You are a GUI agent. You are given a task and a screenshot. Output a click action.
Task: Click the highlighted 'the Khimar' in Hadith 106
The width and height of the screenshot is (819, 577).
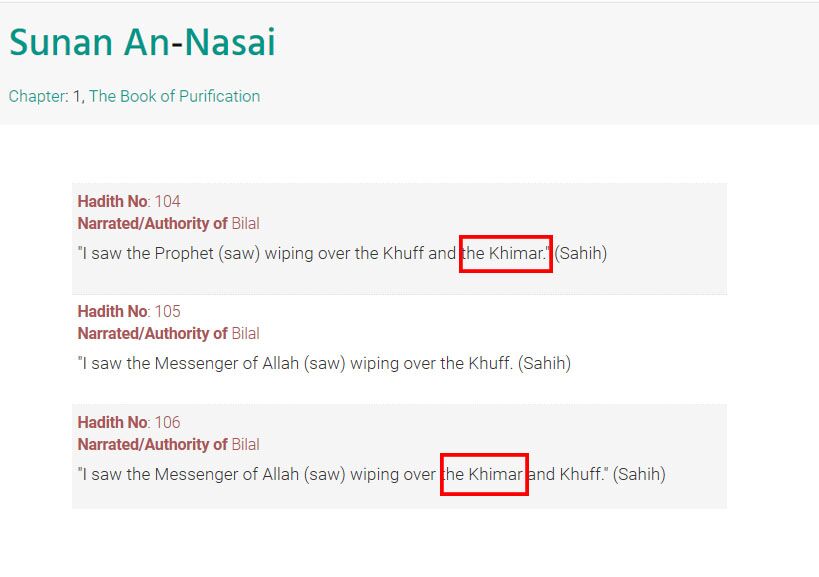(x=484, y=474)
